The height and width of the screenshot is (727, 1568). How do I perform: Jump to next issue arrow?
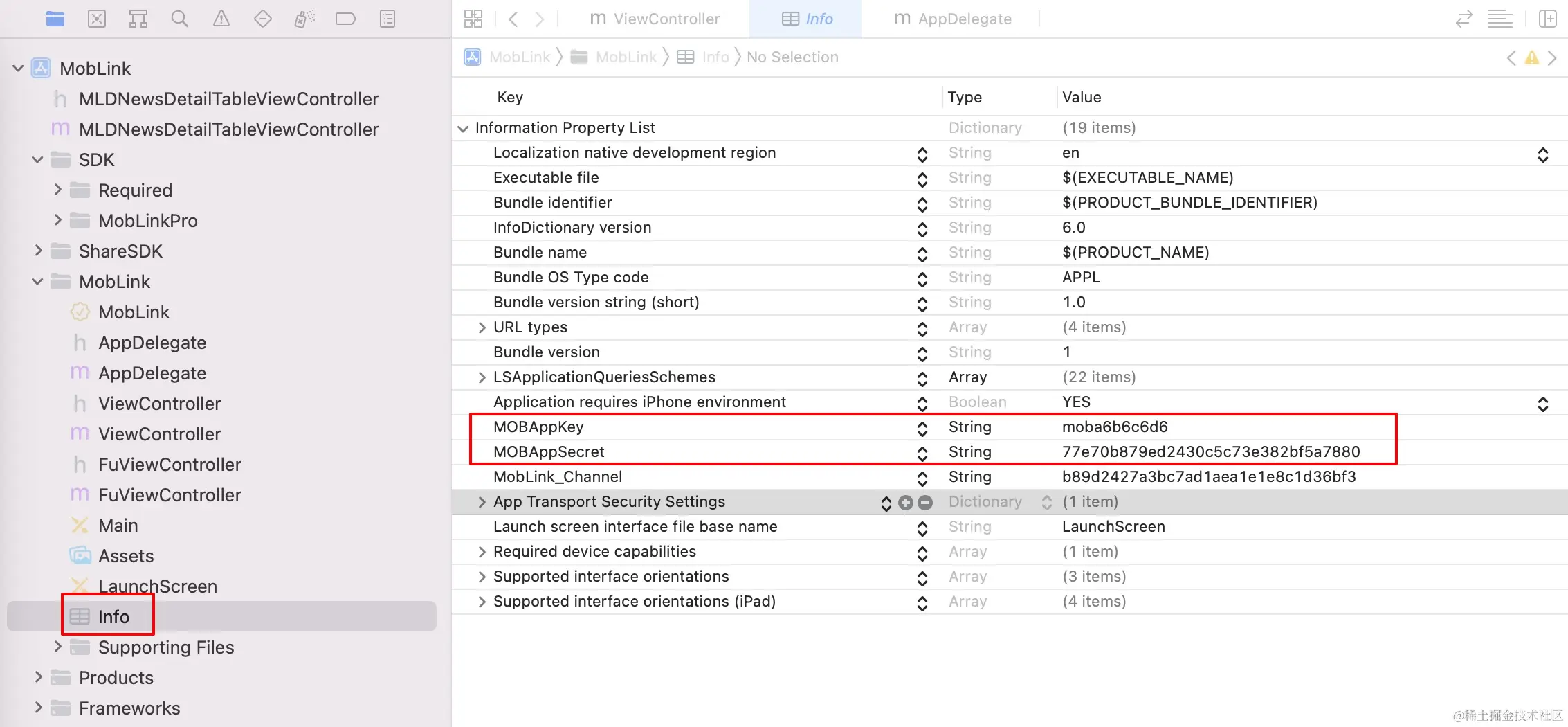pos(1552,57)
